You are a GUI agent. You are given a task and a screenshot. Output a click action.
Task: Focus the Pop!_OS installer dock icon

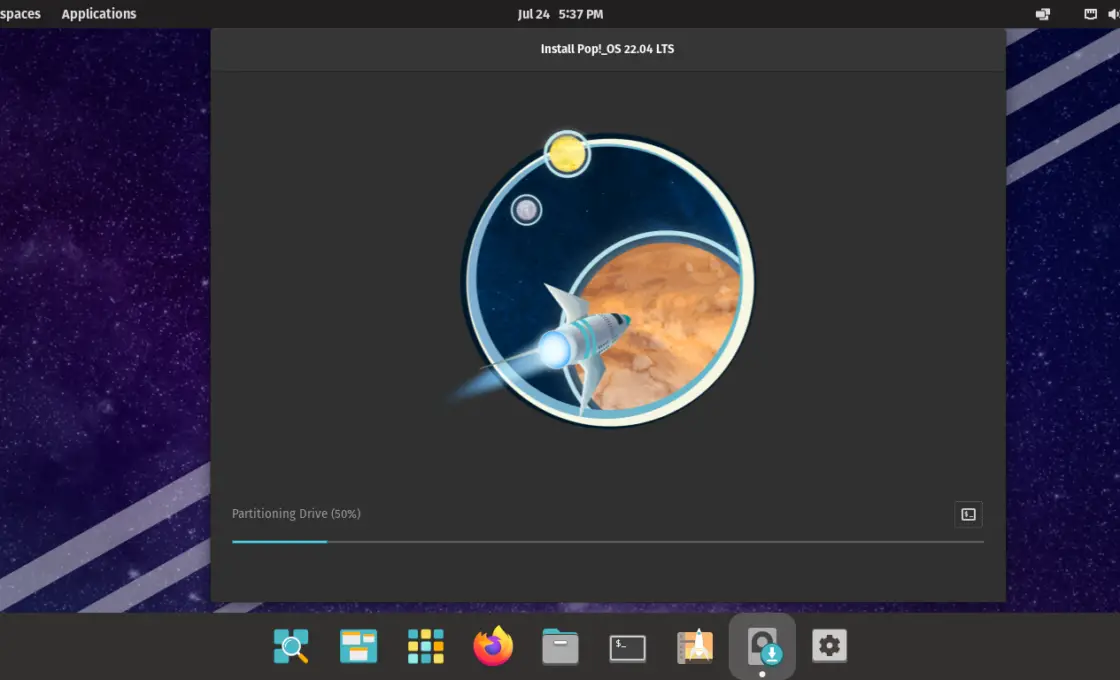point(762,646)
